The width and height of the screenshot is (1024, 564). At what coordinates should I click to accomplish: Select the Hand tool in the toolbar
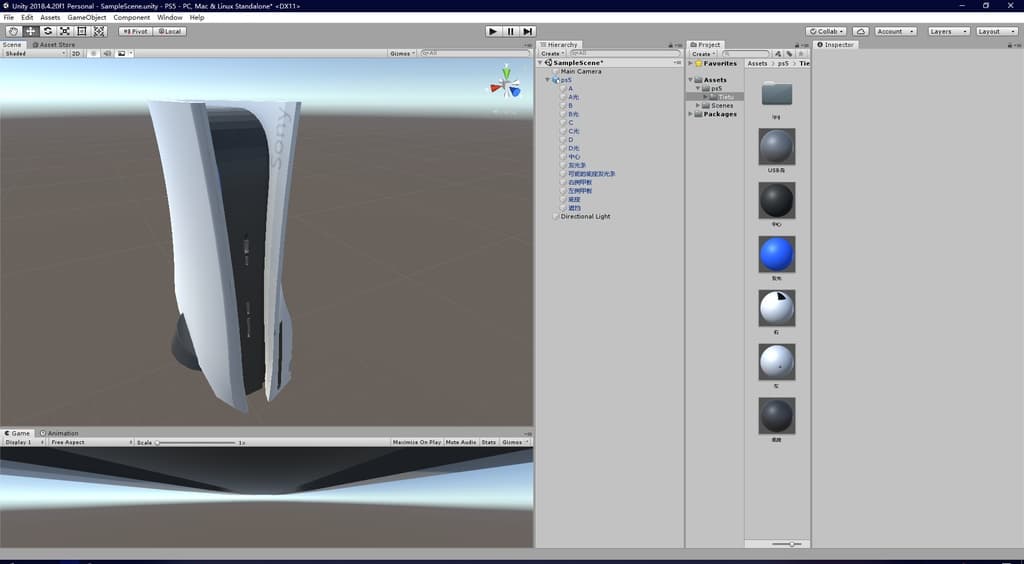pyautogui.click(x=13, y=31)
